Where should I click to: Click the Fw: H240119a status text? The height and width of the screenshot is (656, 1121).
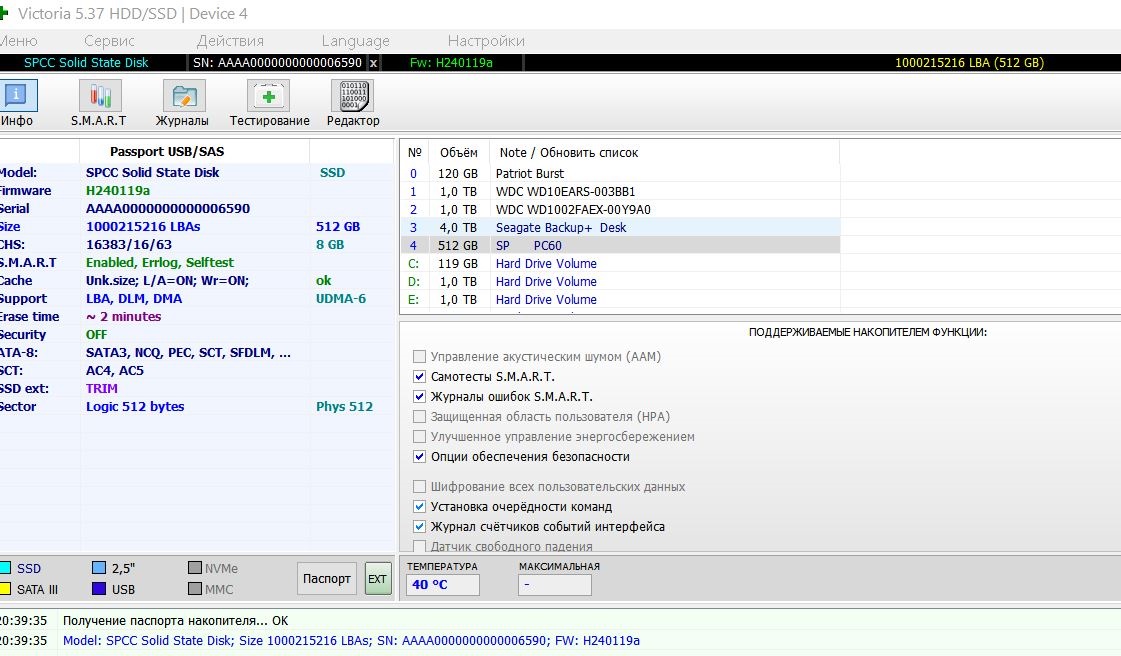pos(451,63)
